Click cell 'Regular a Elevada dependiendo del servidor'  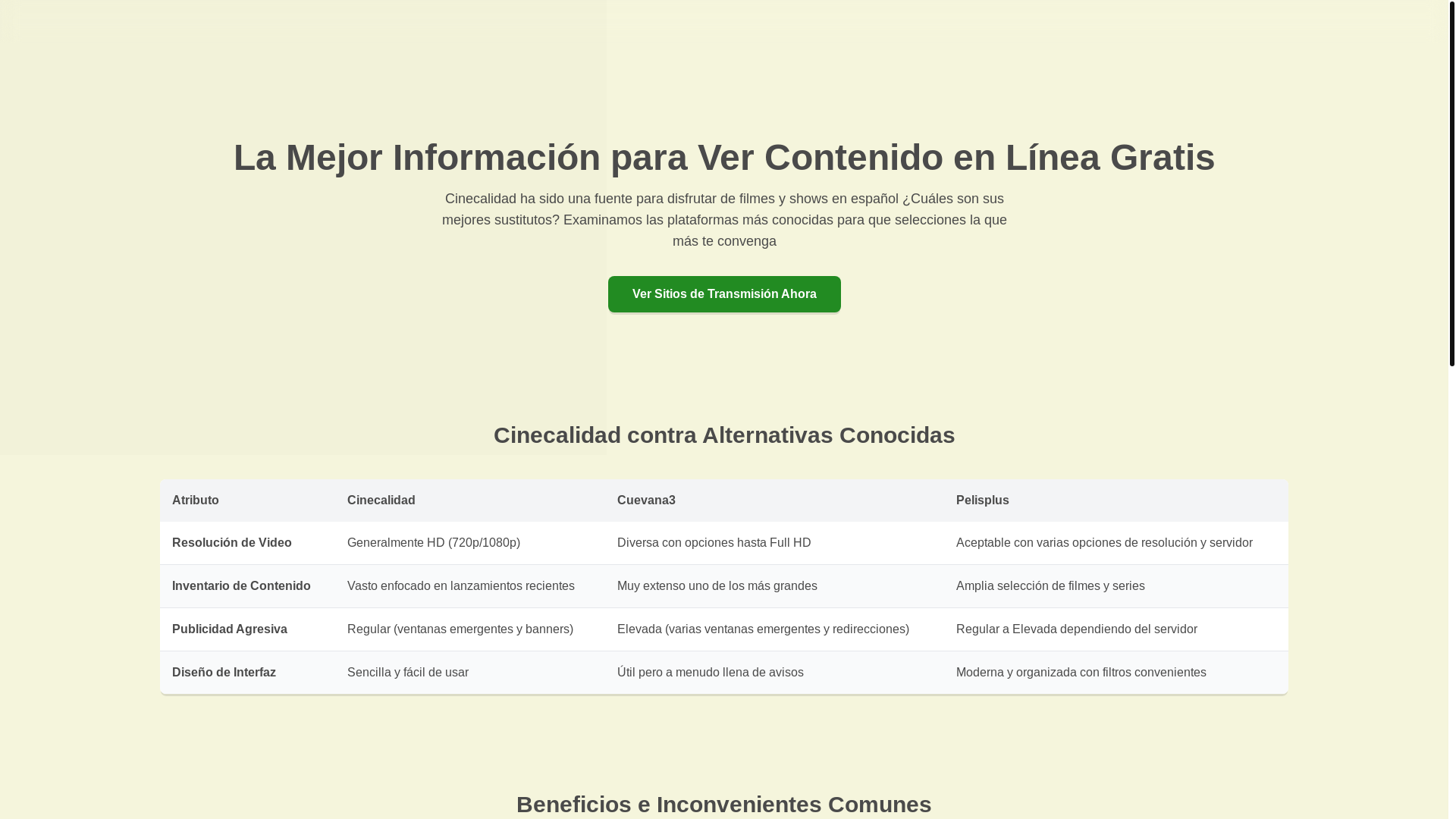[1116, 629]
